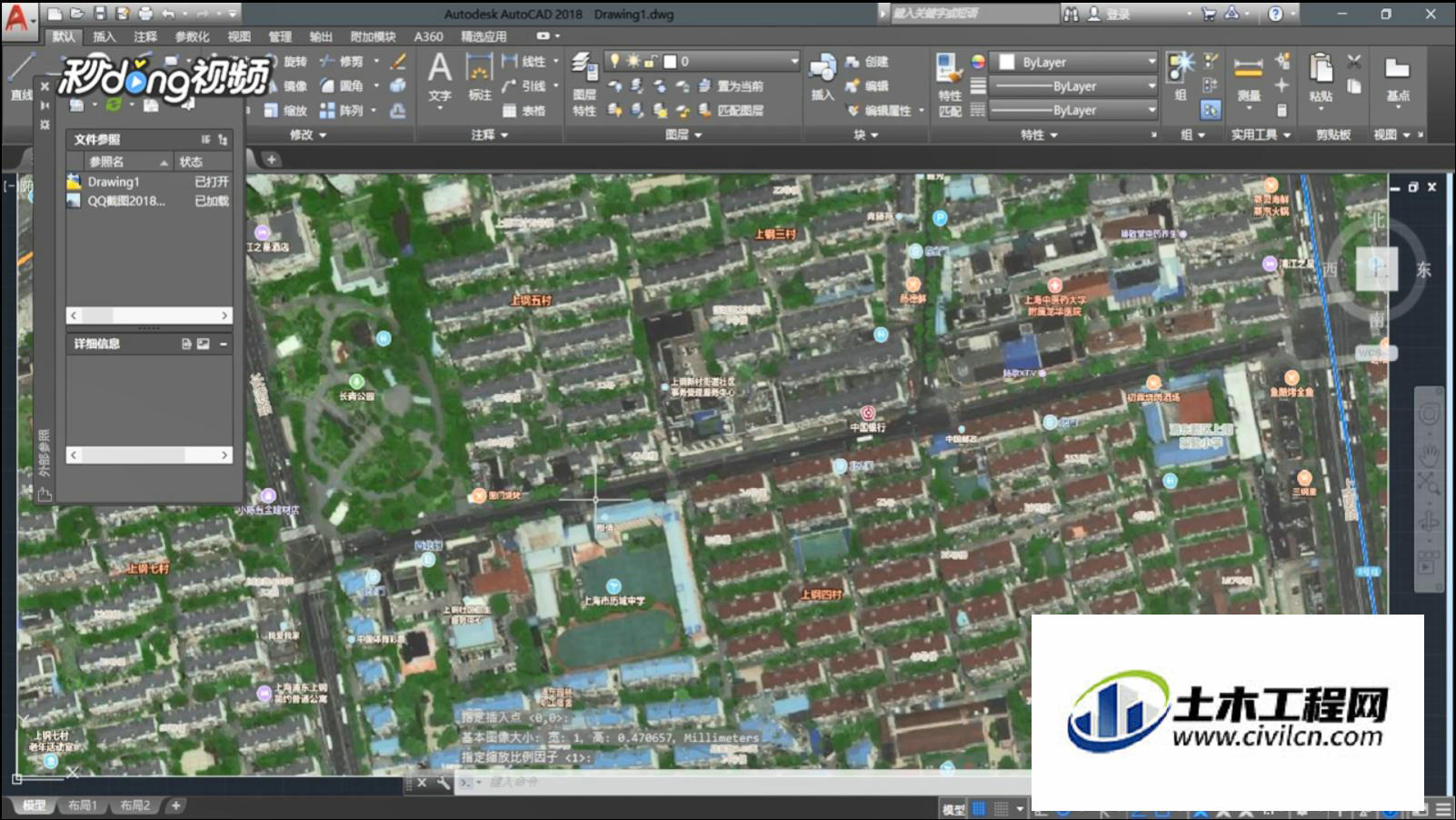Open the ByLayer linetype dropdown
This screenshot has height=820, width=1456.
tap(1152, 110)
